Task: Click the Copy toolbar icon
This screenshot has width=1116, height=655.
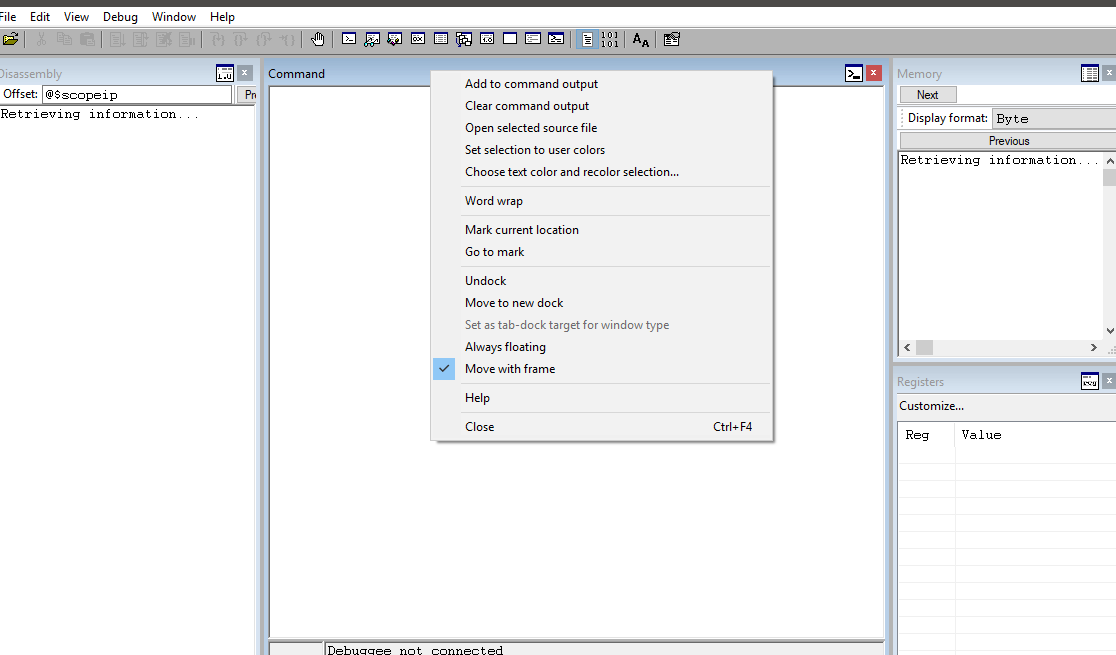Action: coord(64,39)
